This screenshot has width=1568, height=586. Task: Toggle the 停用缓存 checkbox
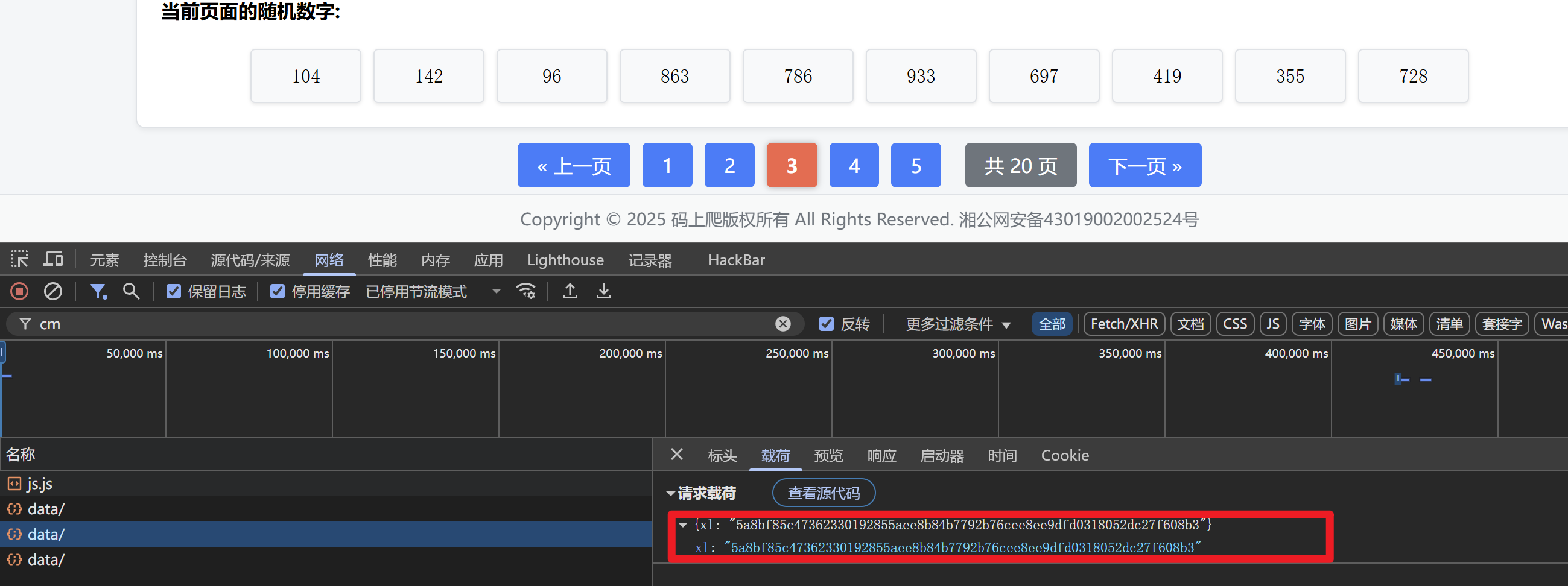[x=277, y=291]
